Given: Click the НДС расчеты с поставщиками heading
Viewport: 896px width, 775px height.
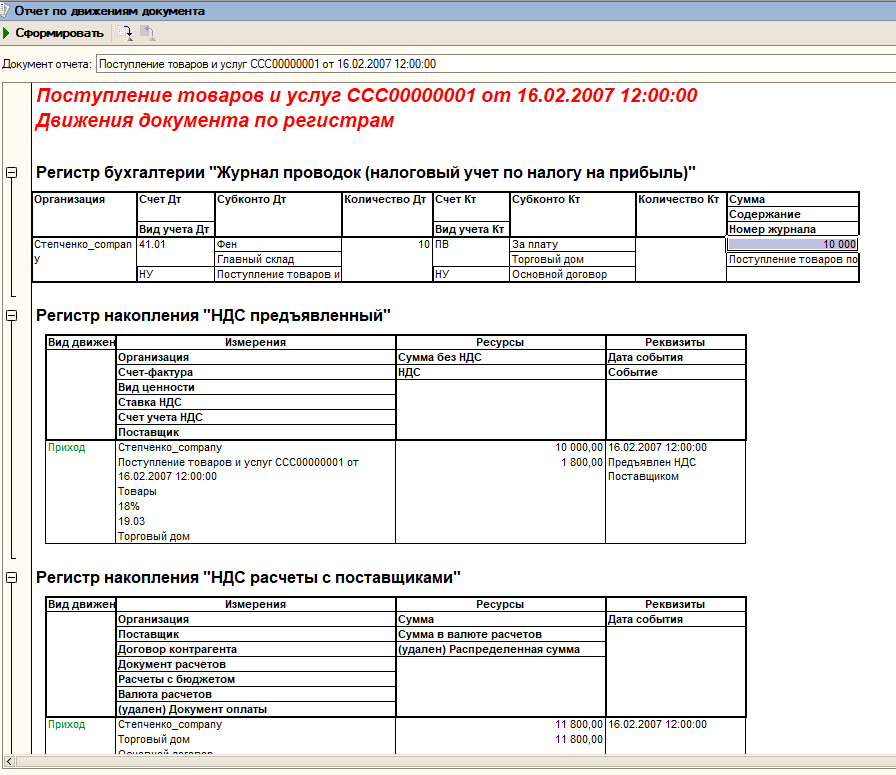Looking at the screenshot, I should tap(248, 578).
